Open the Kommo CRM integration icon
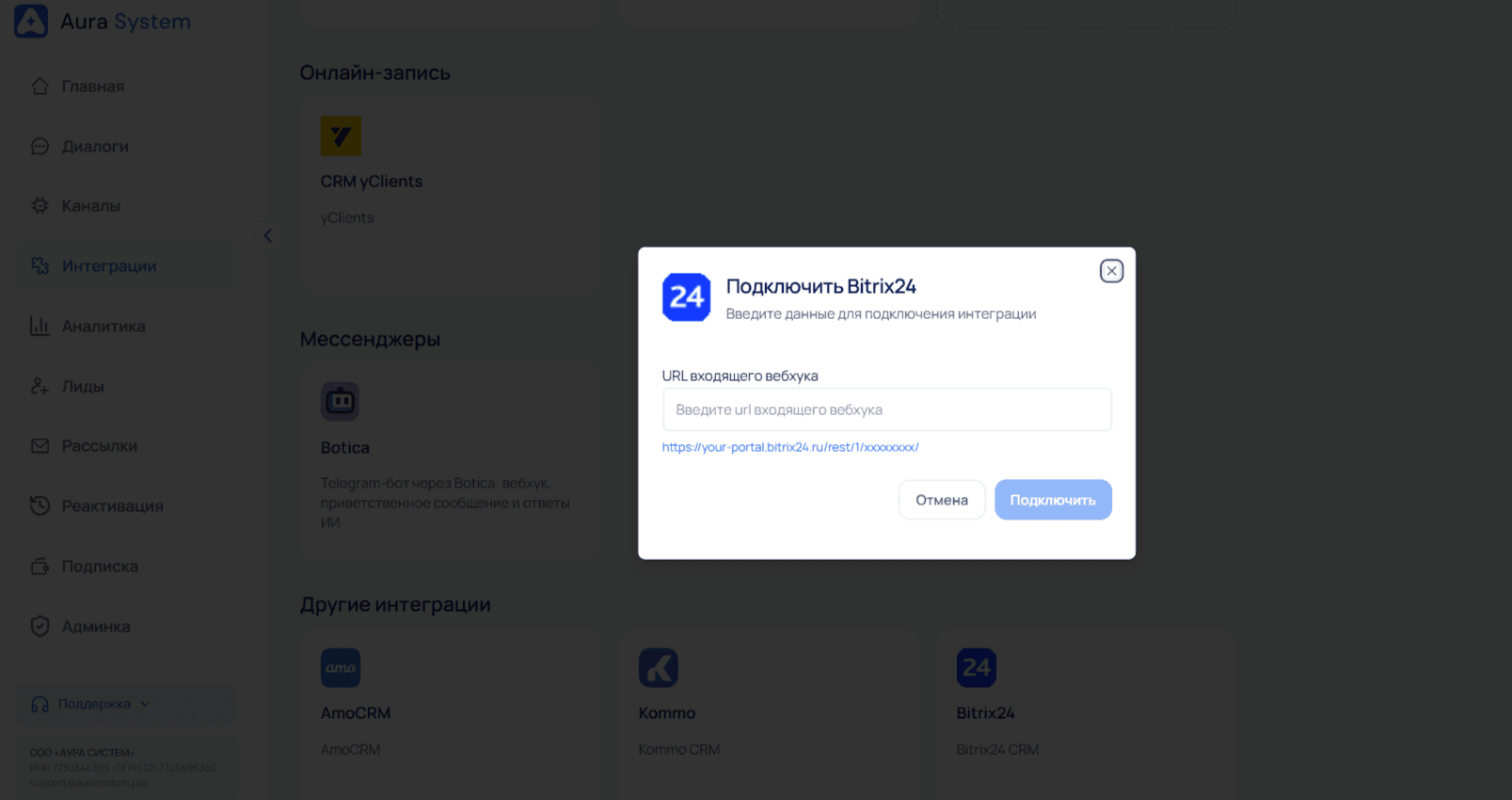Image resolution: width=1512 pixels, height=800 pixels. click(x=659, y=667)
